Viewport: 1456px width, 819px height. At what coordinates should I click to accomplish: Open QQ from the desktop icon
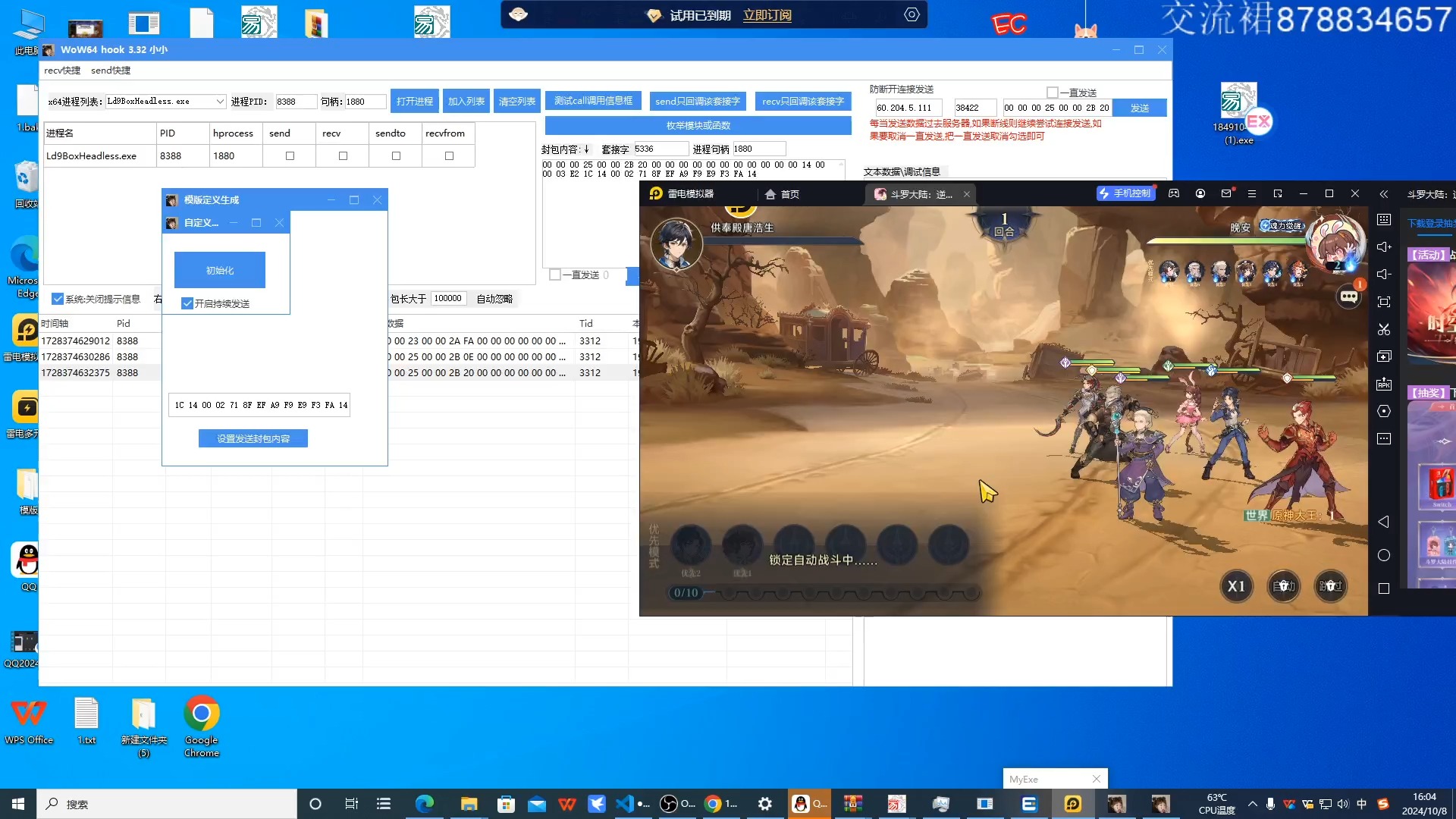[28, 567]
